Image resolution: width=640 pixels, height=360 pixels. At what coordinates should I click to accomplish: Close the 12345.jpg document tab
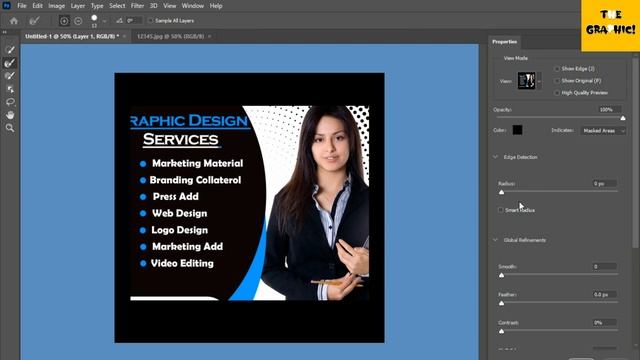pyautogui.click(x=210, y=36)
